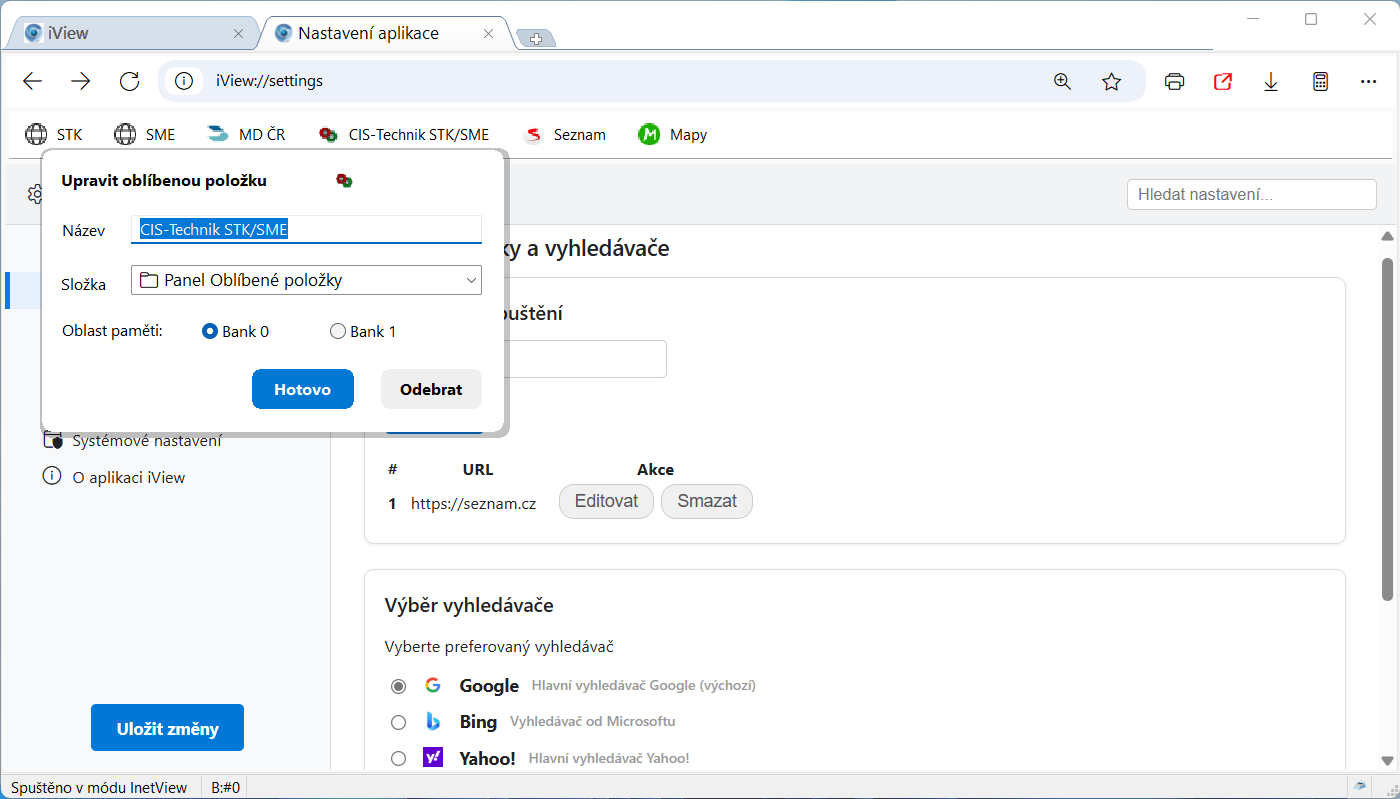Viewport: 1400px width, 799px height.
Task: Click 'Spuštěno v módu InetView' in status bar
Action: click(x=99, y=787)
